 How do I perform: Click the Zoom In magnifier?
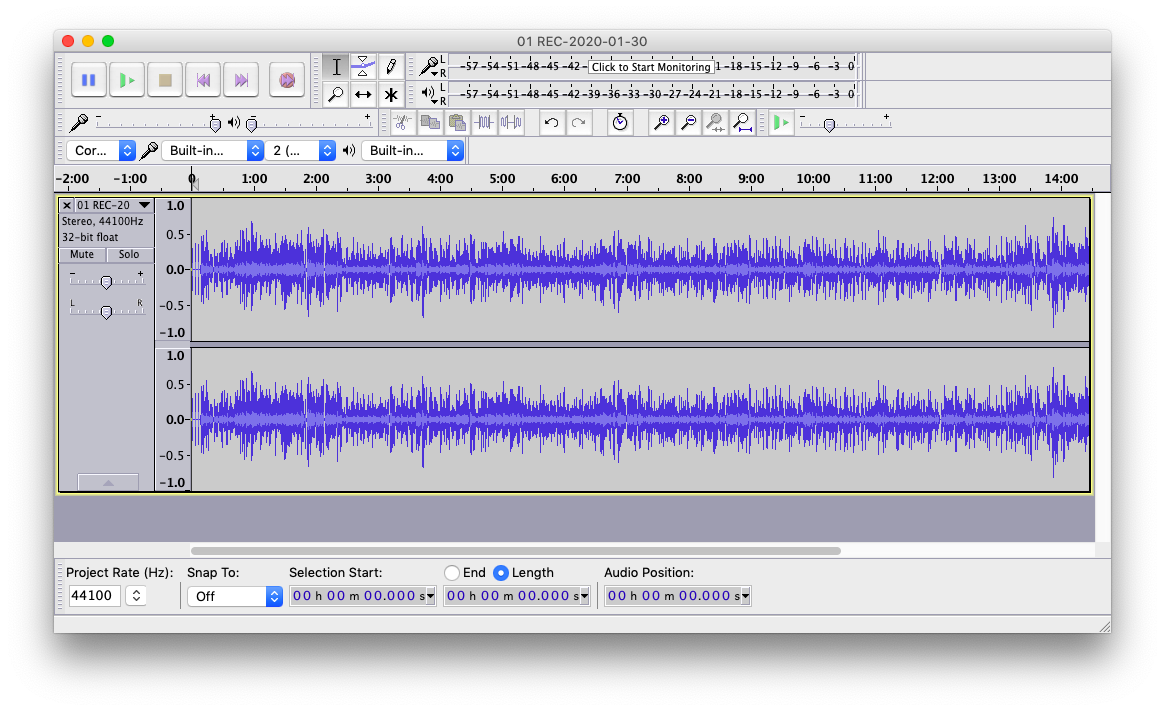pyautogui.click(x=661, y=122)
